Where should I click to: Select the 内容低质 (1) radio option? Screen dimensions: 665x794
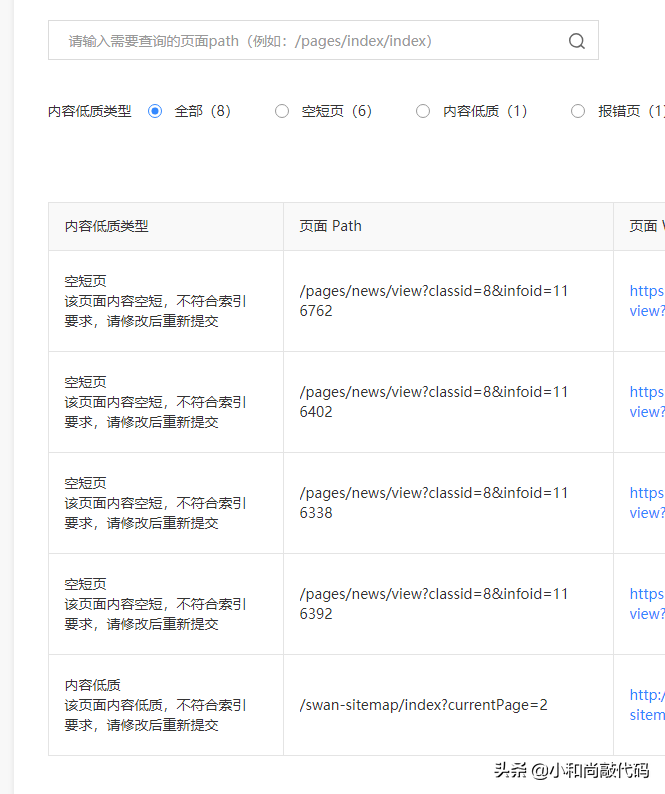click(x=423, y=111)
